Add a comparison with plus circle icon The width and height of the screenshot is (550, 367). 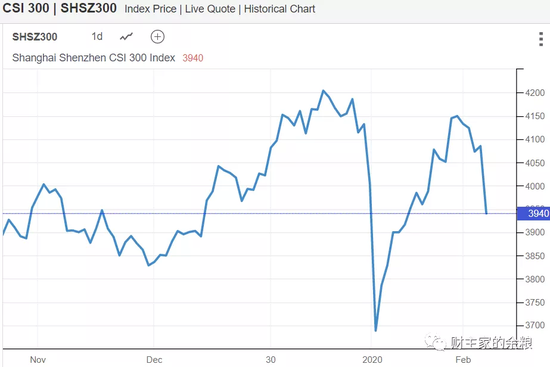coord(157,36)
